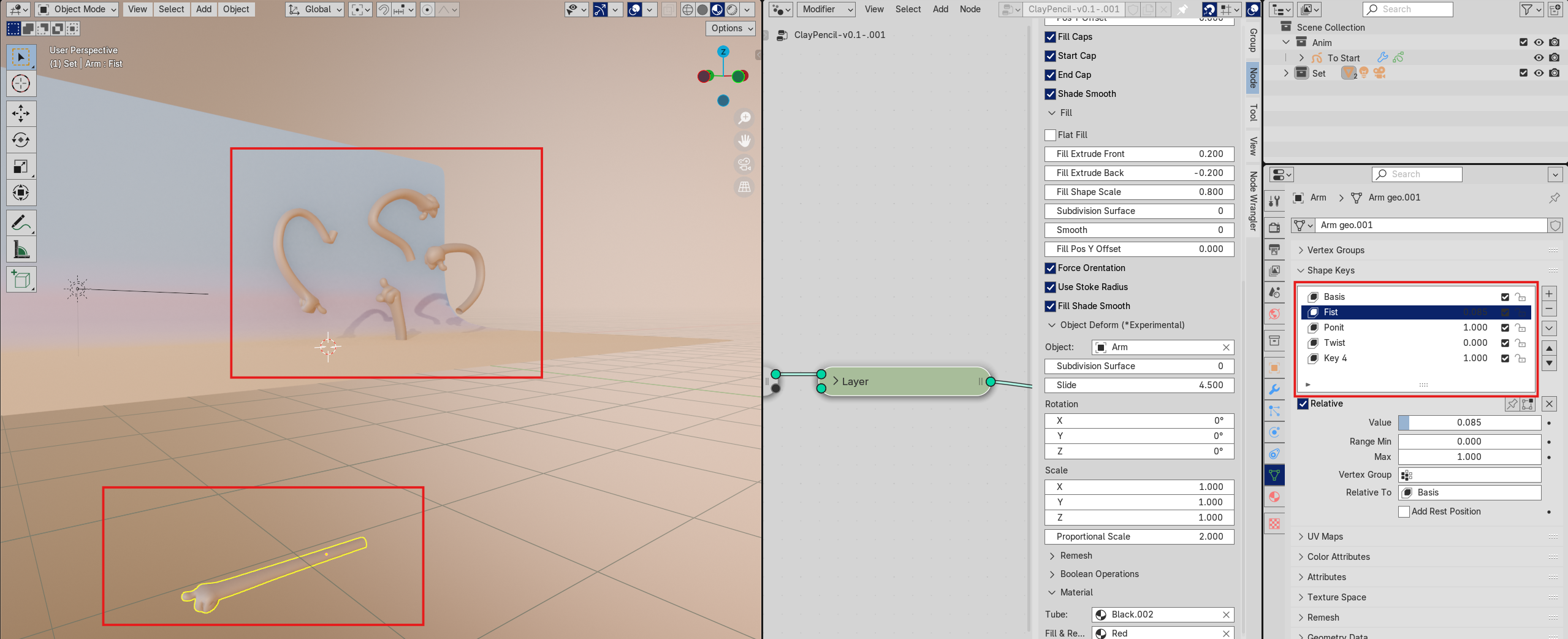This screenshot has width=1568, height=639.
Task: Click the viewport zoom magnifier icon
Action: point(744,118)
